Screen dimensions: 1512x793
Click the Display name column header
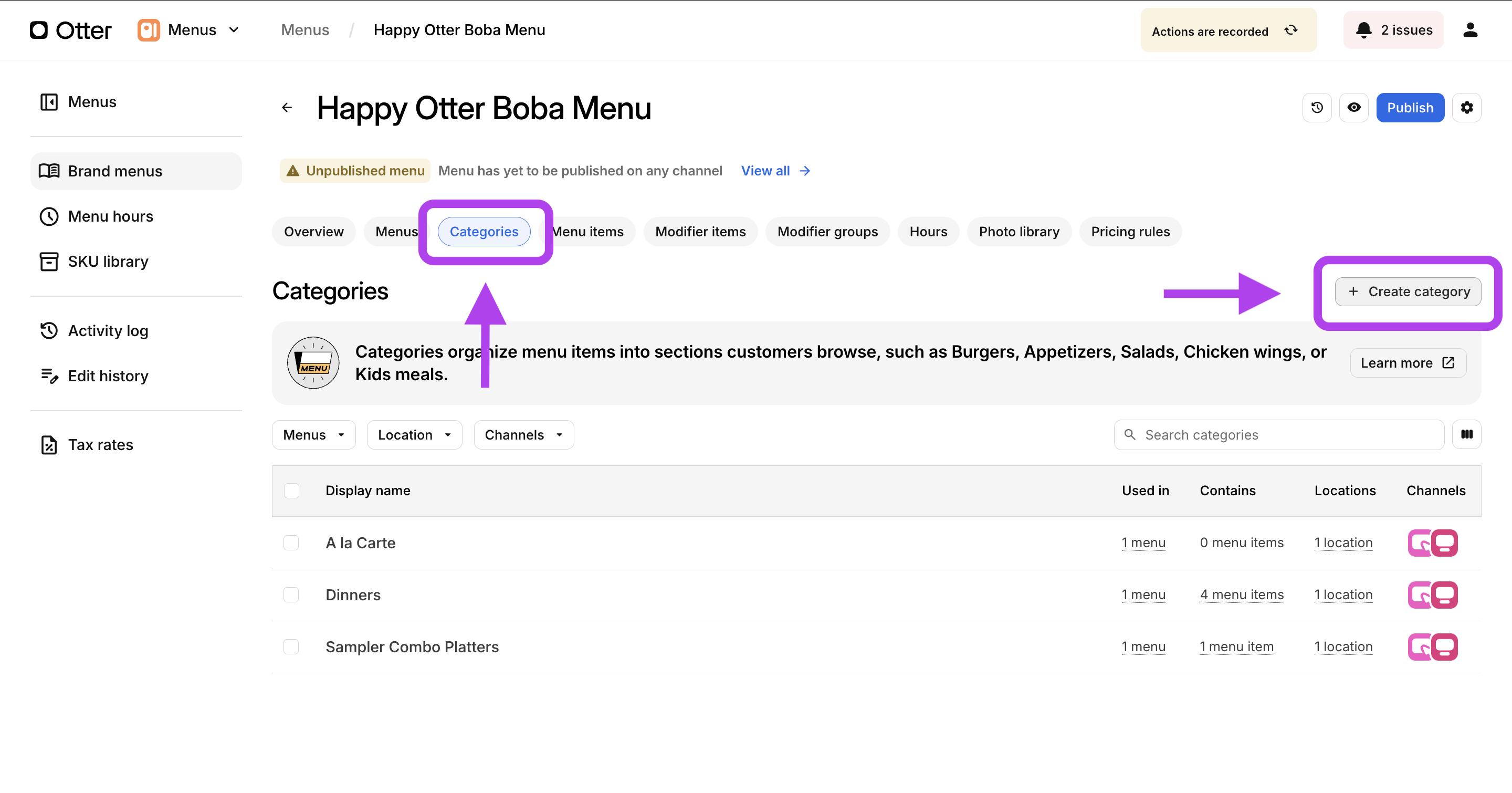pyautogui.click(x=368, y=491)
